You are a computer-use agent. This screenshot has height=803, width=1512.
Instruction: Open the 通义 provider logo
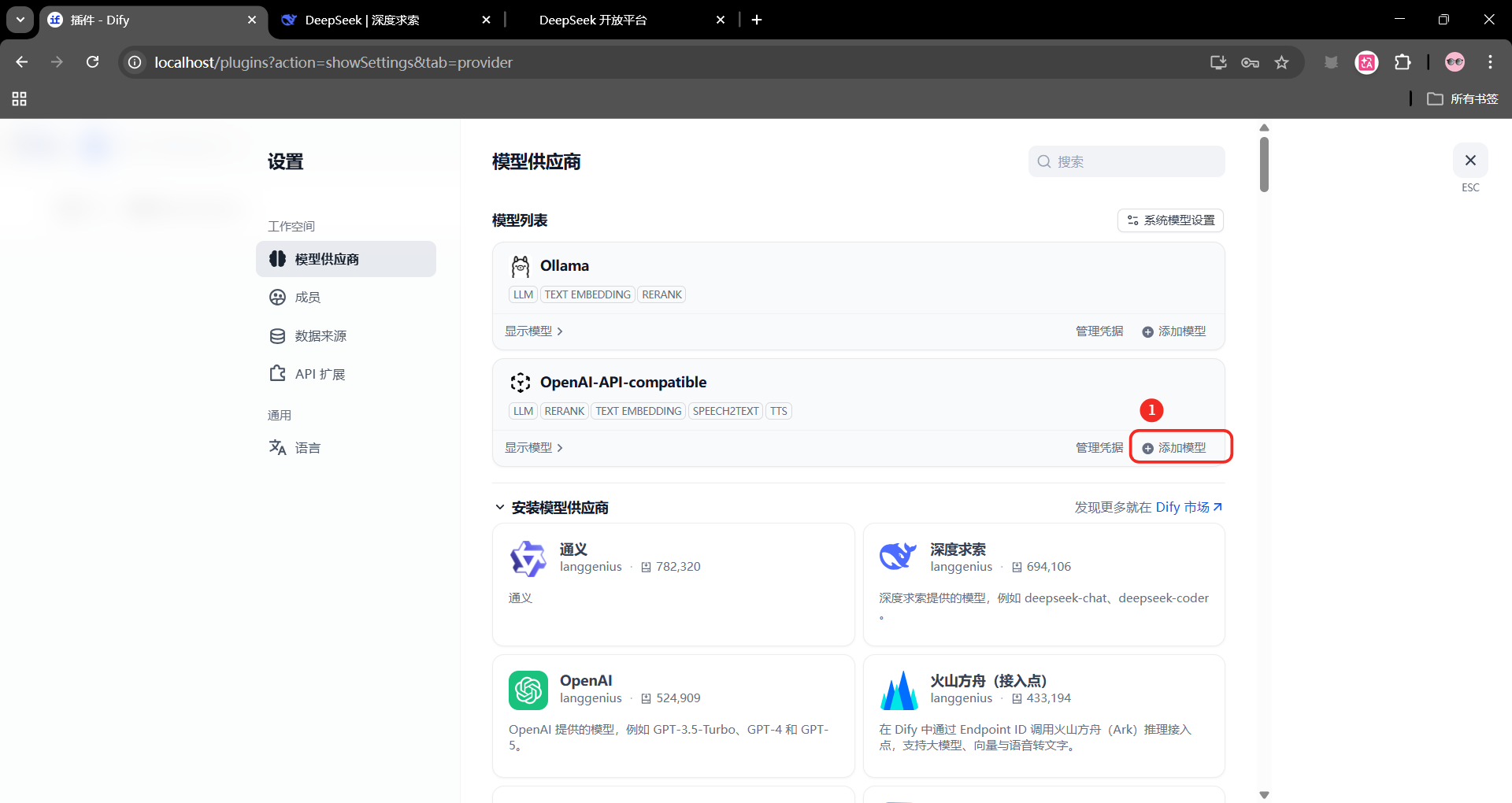[528, 558]
